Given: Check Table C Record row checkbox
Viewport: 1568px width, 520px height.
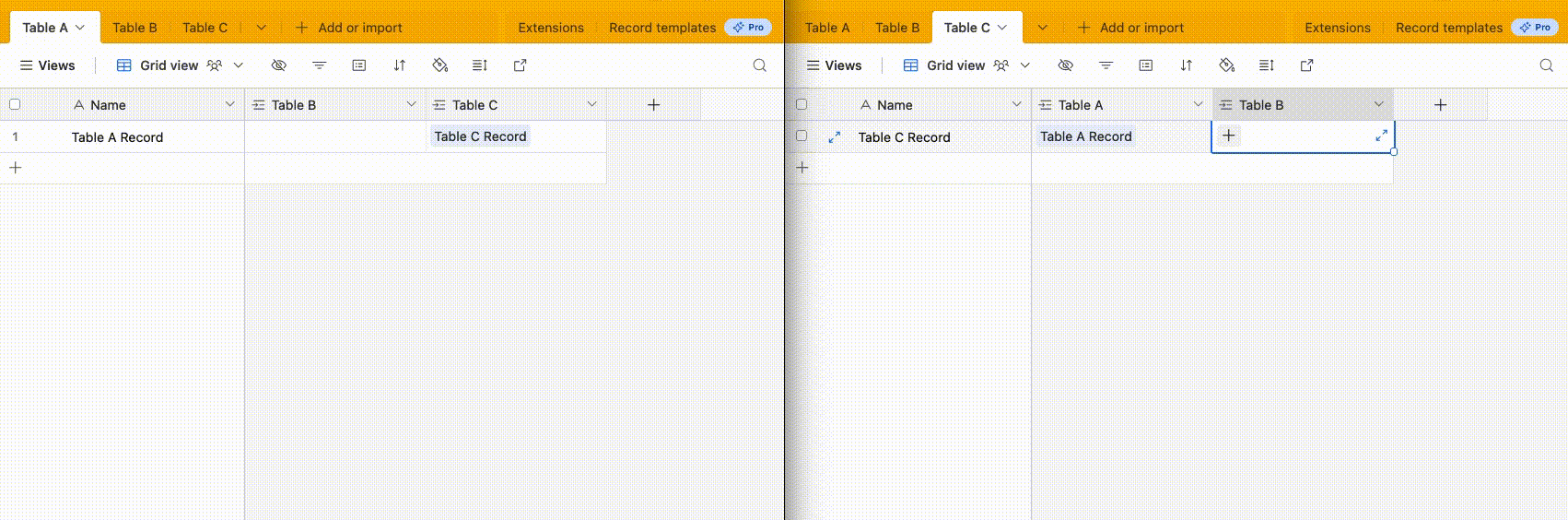Looking at the screenshot, I should [x=802, y=136].
